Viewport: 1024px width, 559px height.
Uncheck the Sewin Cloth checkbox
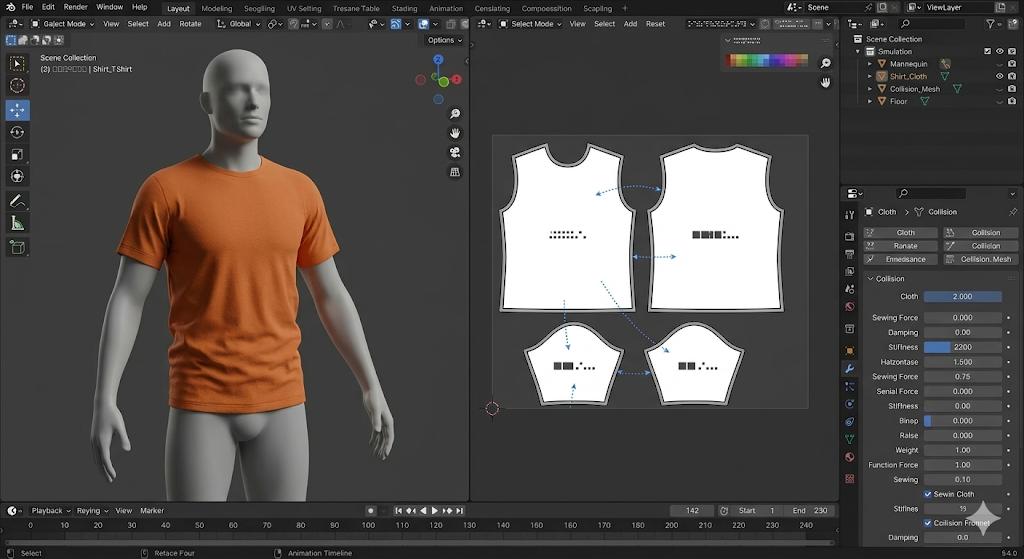928,494
